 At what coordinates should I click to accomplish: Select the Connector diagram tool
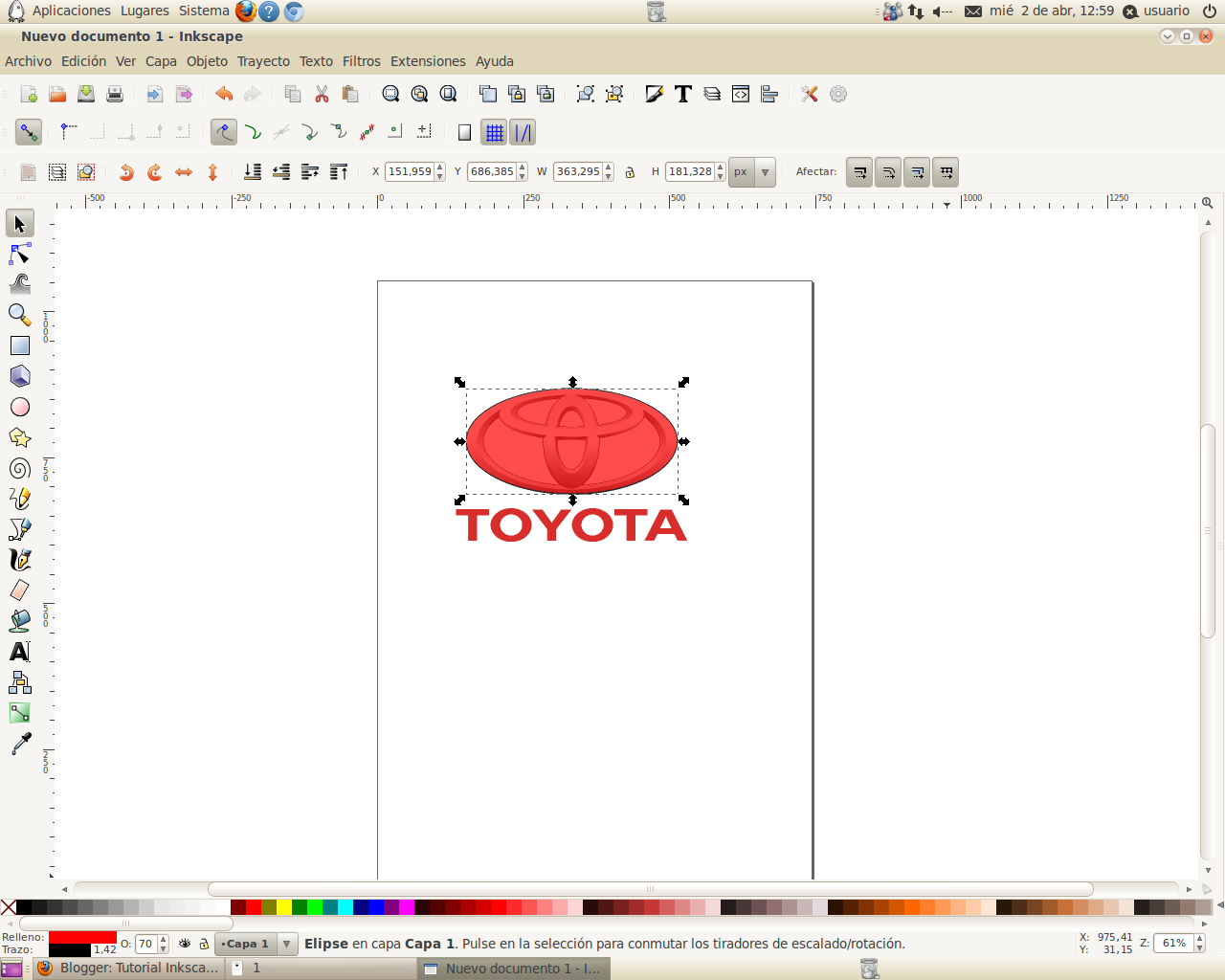coord(19,682)
